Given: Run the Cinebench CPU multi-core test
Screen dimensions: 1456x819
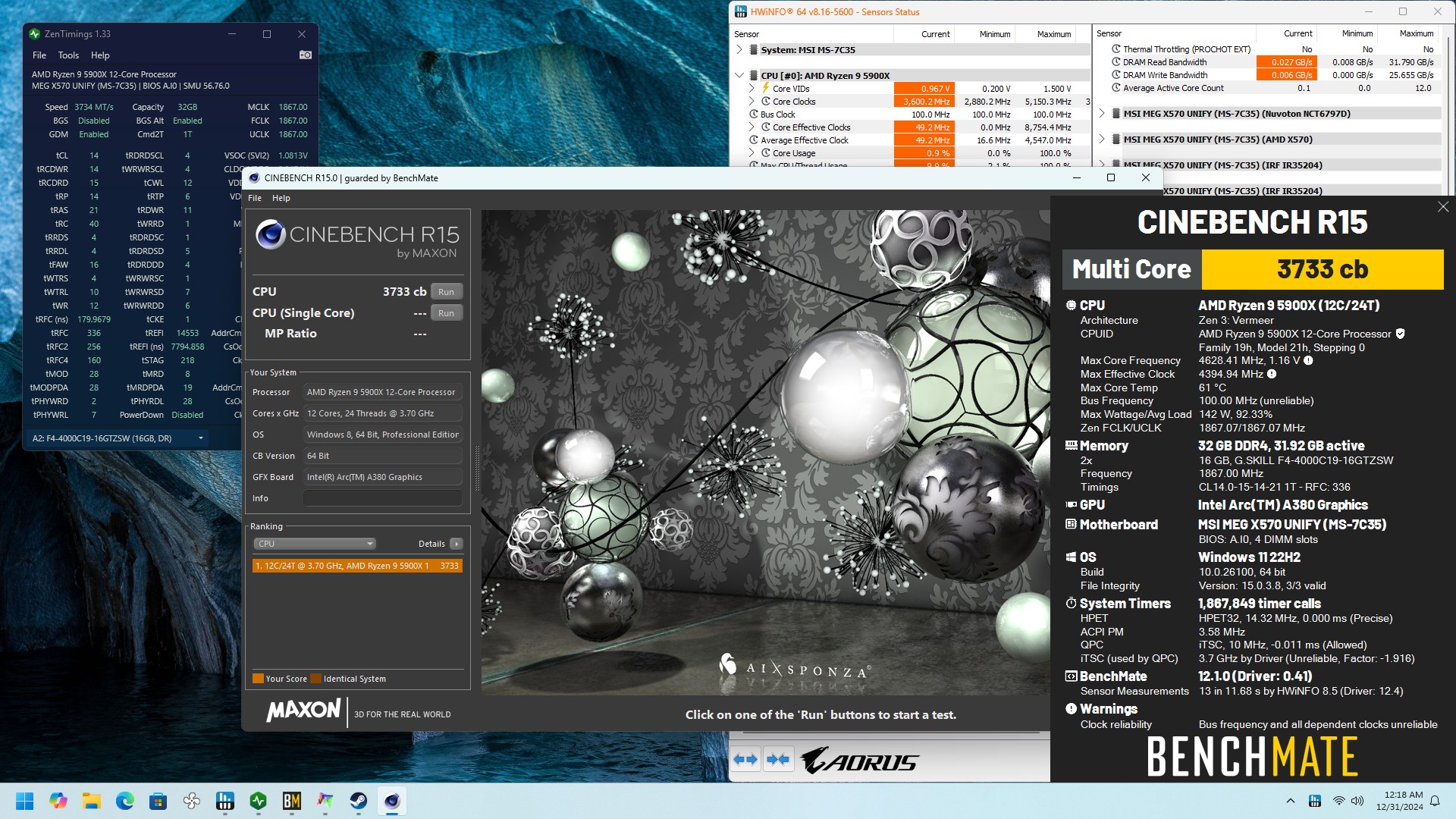Looking at the screenshot, I should (x=446, y=292).
